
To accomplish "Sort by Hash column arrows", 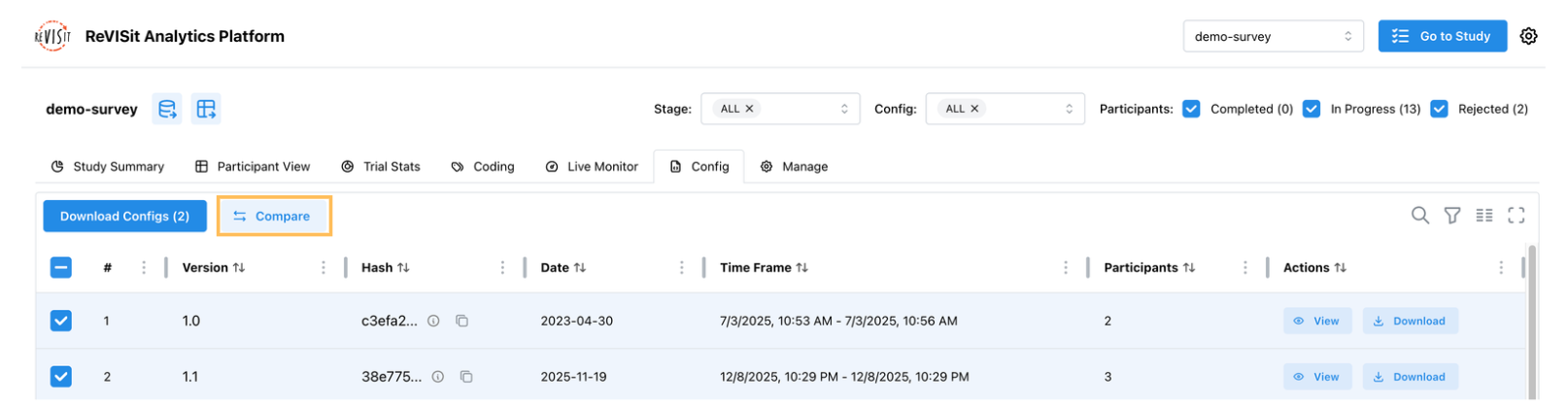I will tap(403, 268).
